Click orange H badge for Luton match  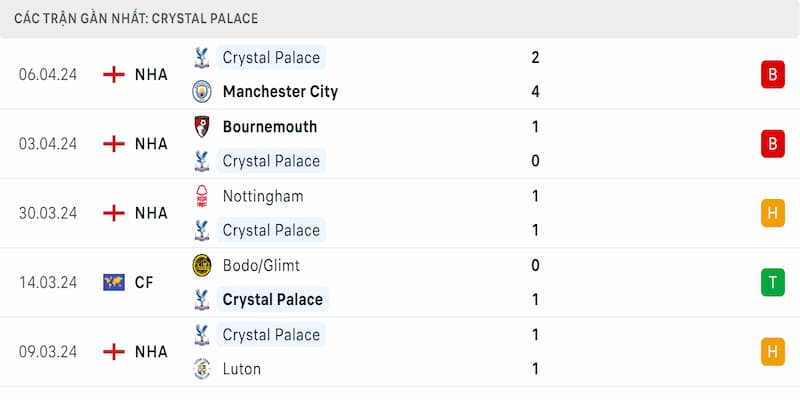773,352
